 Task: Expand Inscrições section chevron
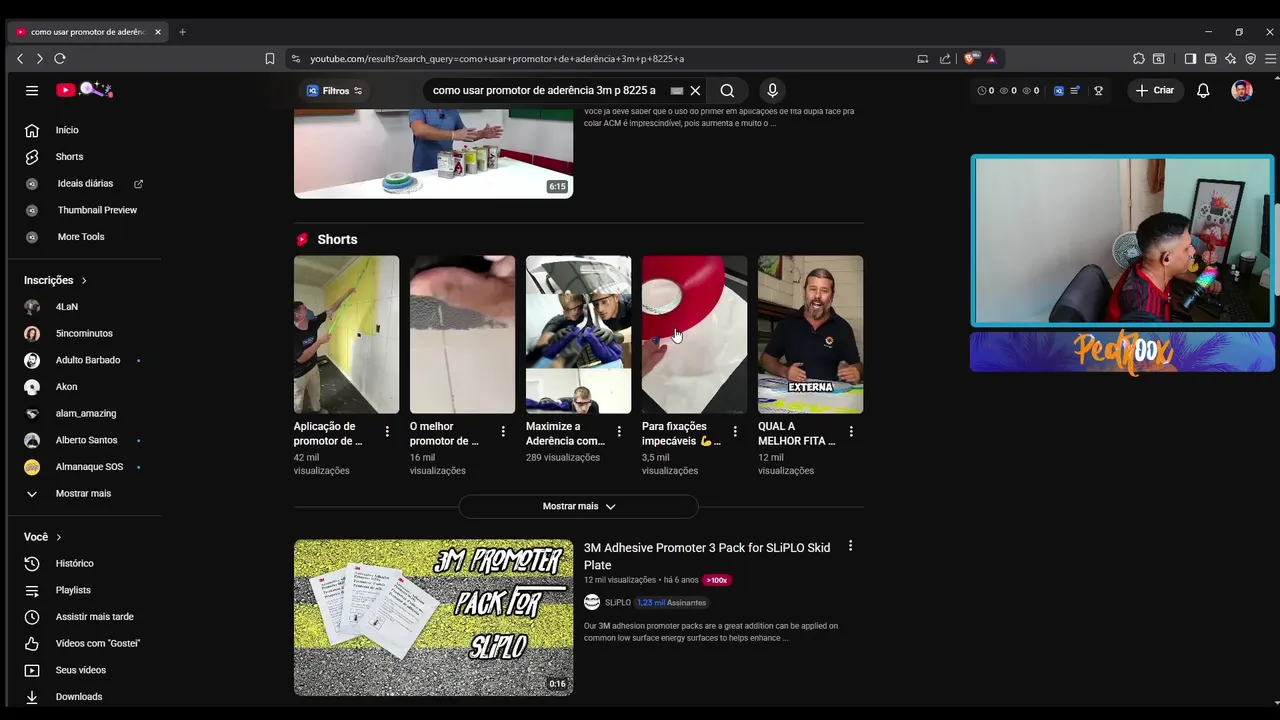point(84,281)
